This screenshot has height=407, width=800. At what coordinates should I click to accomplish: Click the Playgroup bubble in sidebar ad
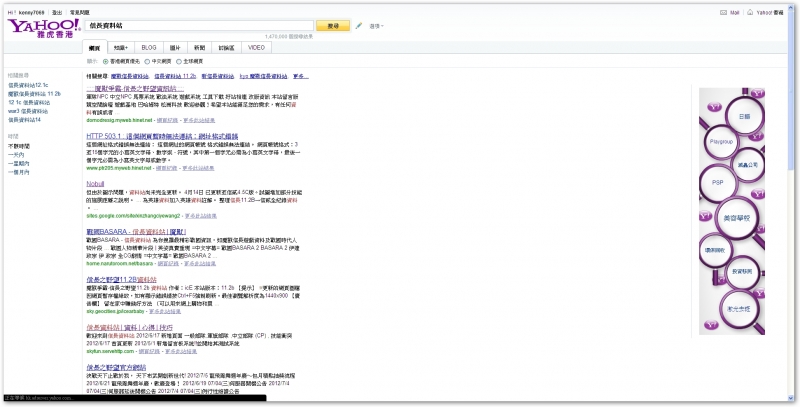click(721, 143)
